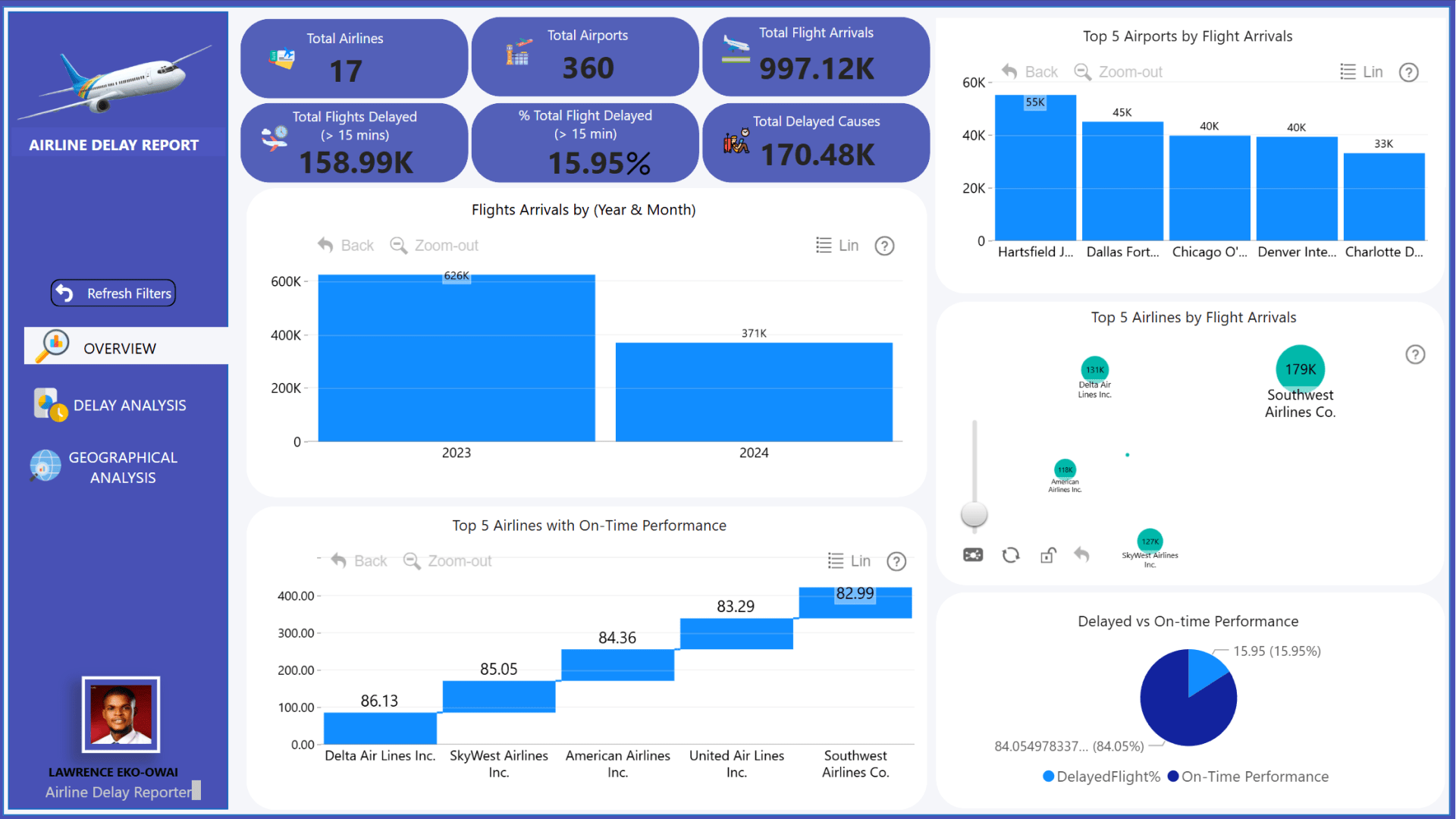Click the 360 Total Airports value

point(588,69)
